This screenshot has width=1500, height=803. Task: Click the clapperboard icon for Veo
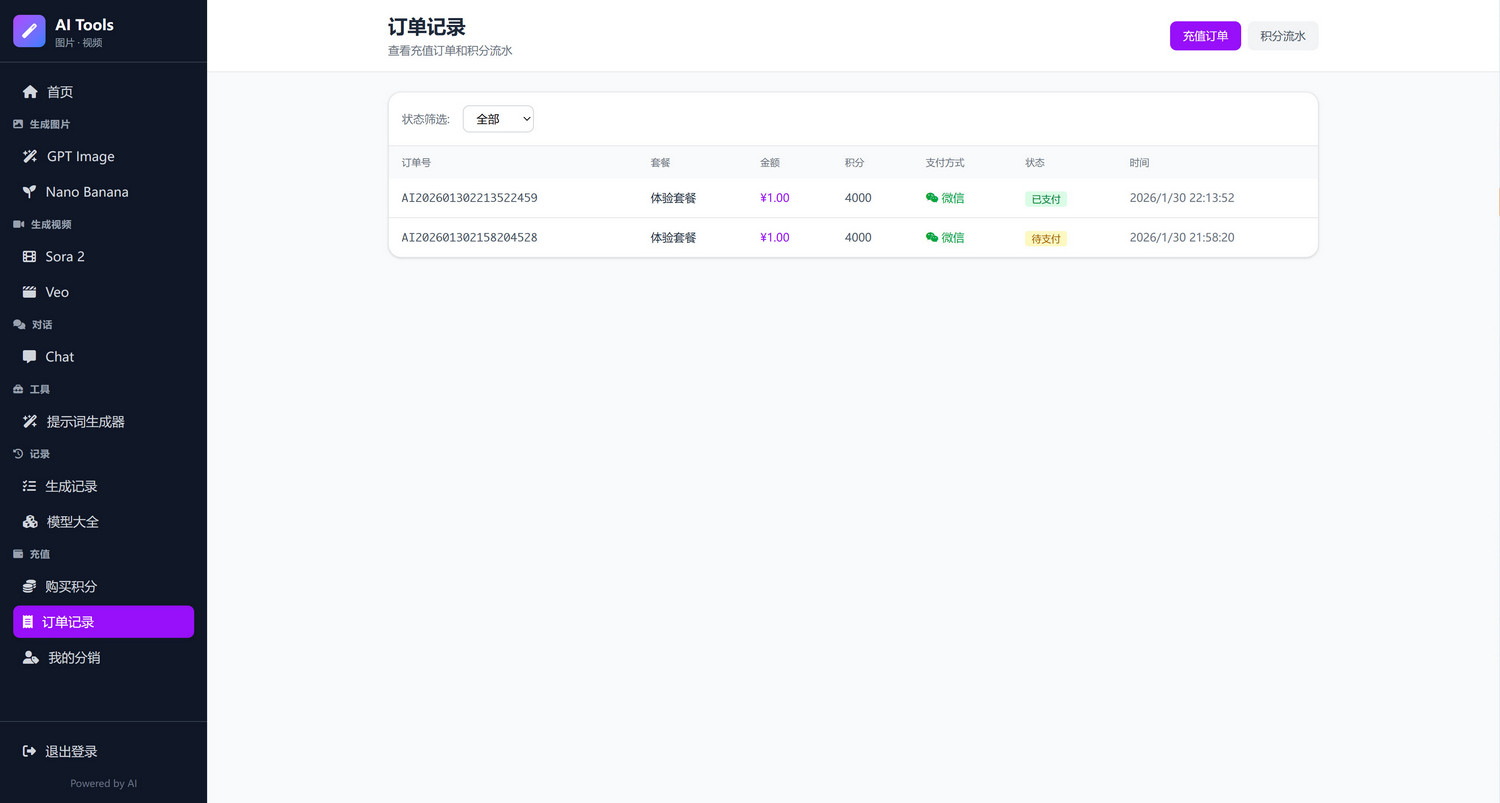30,292
